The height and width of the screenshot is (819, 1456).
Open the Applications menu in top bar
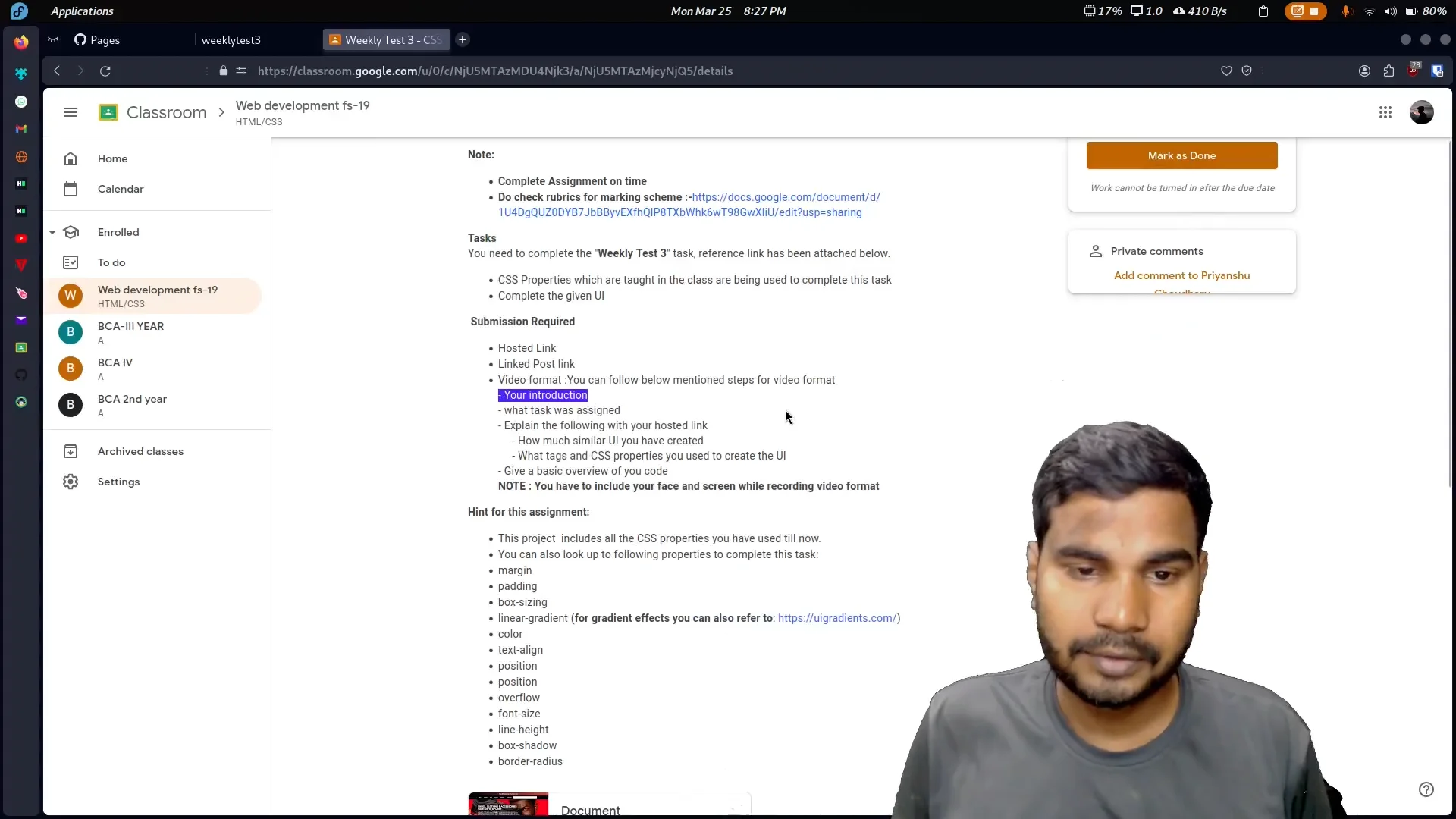pyautogui.click(x=82, y=11)
